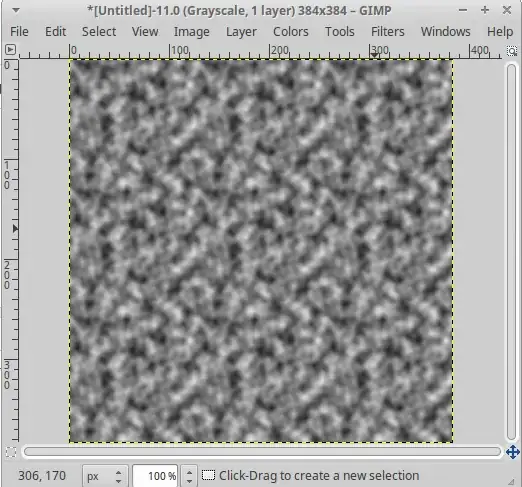Open the zoom level dropdown arrows

pyautogui.click(x=189, y=476)
